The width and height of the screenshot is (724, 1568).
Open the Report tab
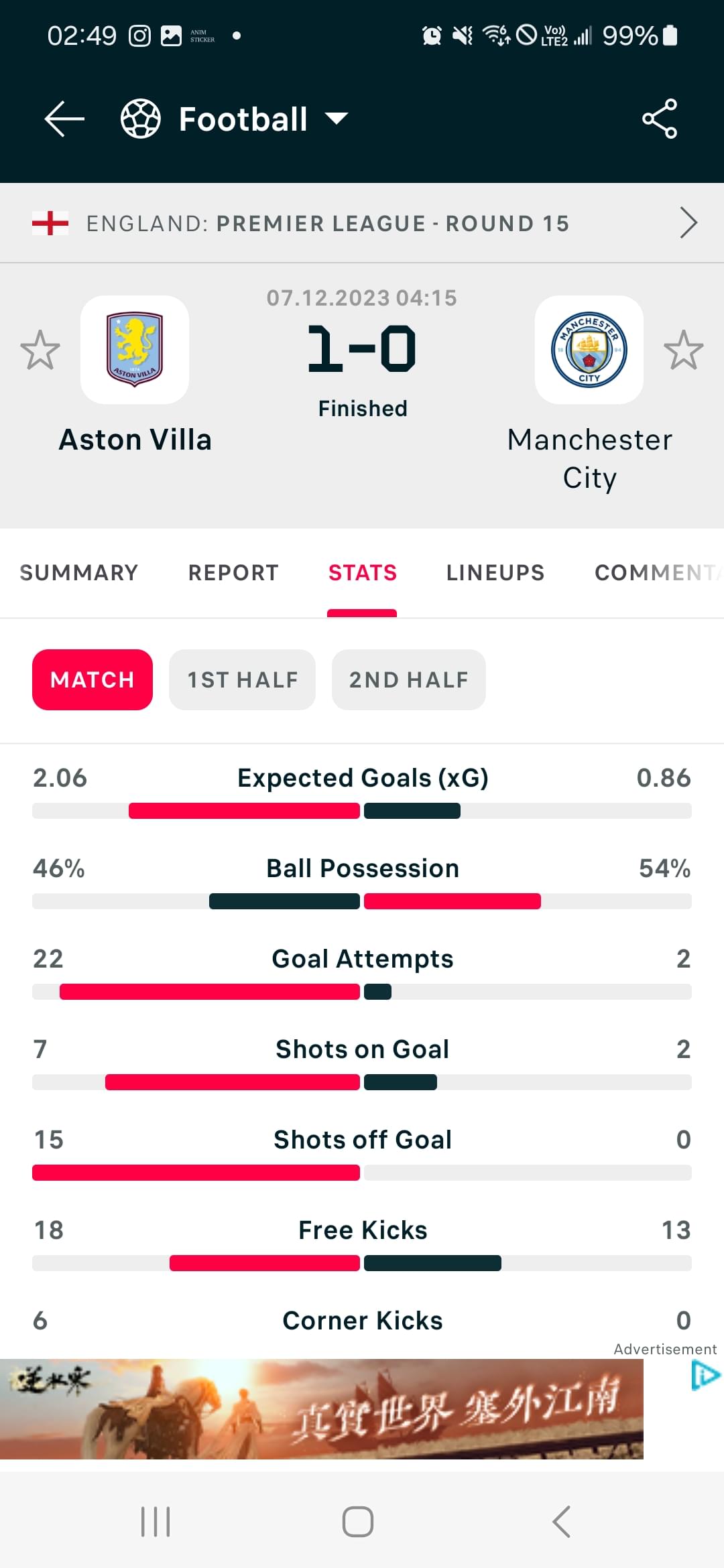(x=233, y=573)
